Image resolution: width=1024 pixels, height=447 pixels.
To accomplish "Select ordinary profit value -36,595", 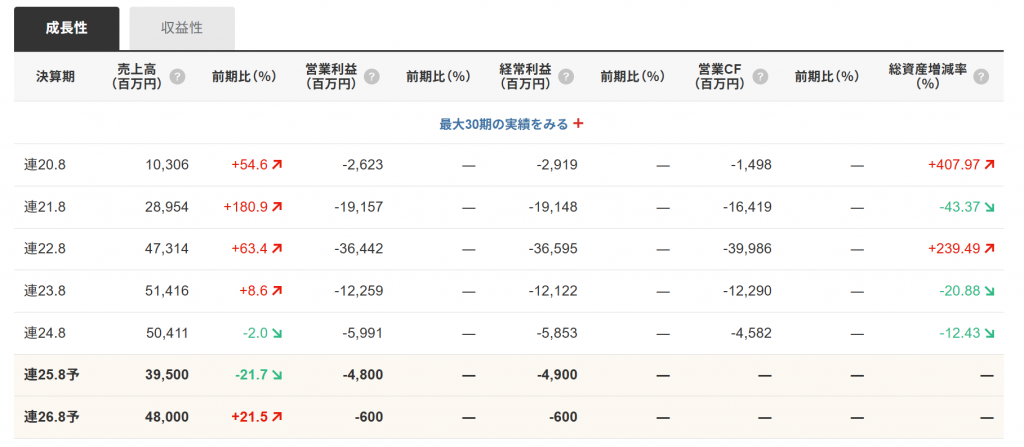I will click(552, 249).
